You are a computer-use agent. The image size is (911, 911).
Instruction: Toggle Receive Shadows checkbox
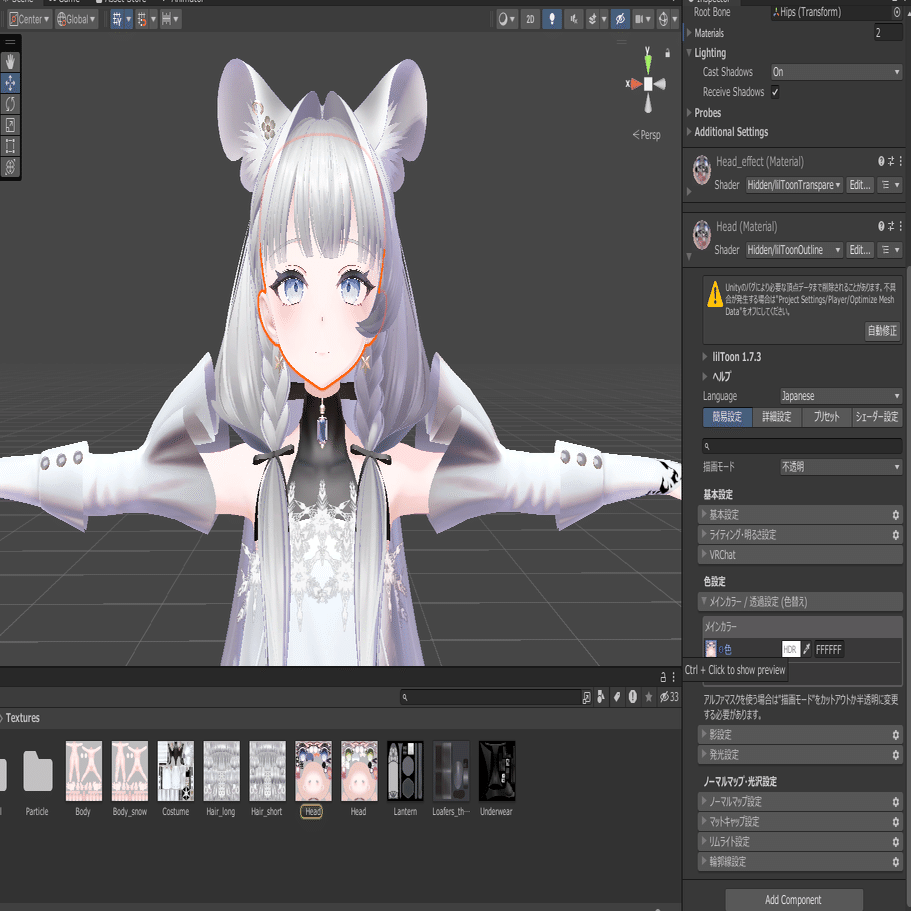coord(775,92)
